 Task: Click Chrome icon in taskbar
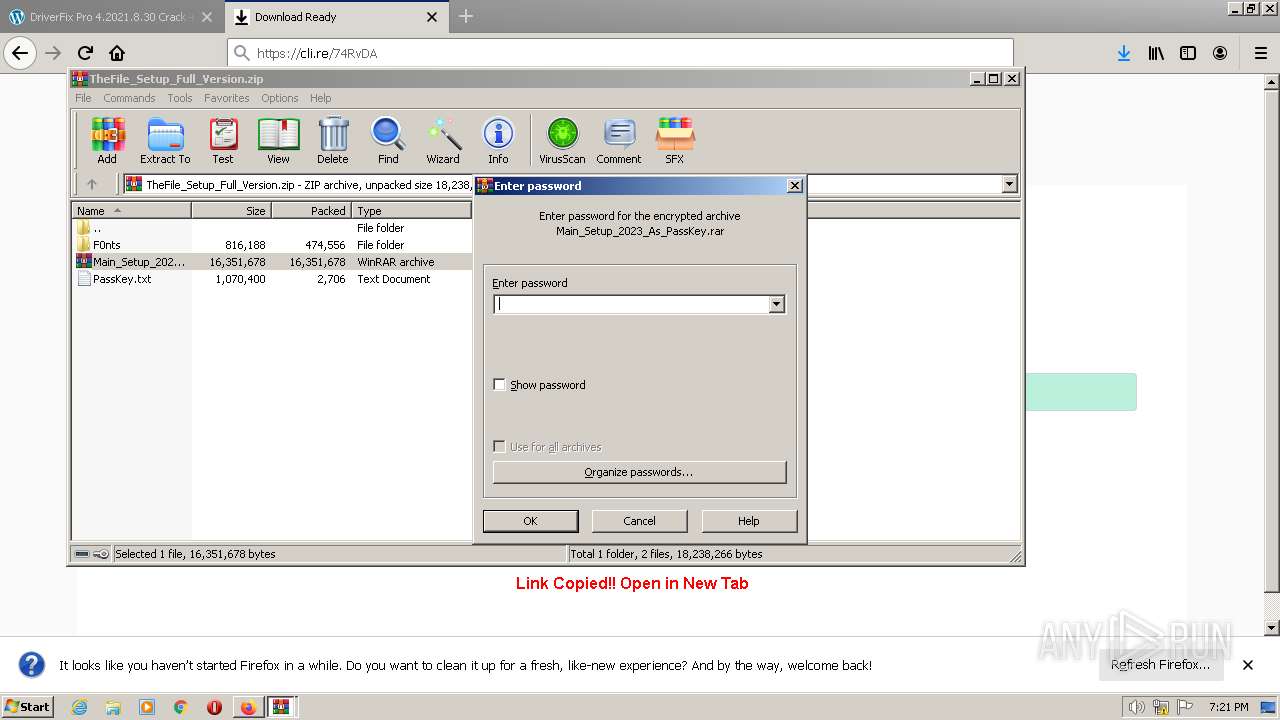181,707
